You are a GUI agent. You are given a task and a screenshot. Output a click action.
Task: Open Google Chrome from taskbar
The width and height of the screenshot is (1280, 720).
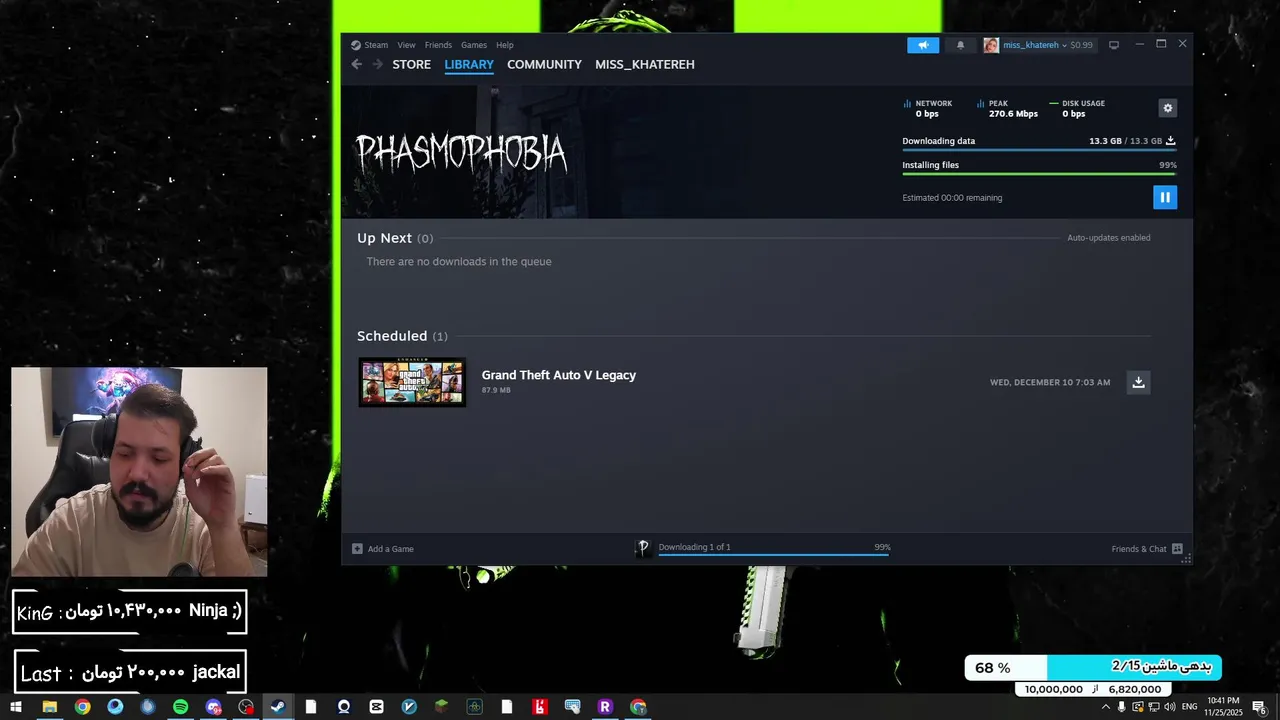point(82,707)
